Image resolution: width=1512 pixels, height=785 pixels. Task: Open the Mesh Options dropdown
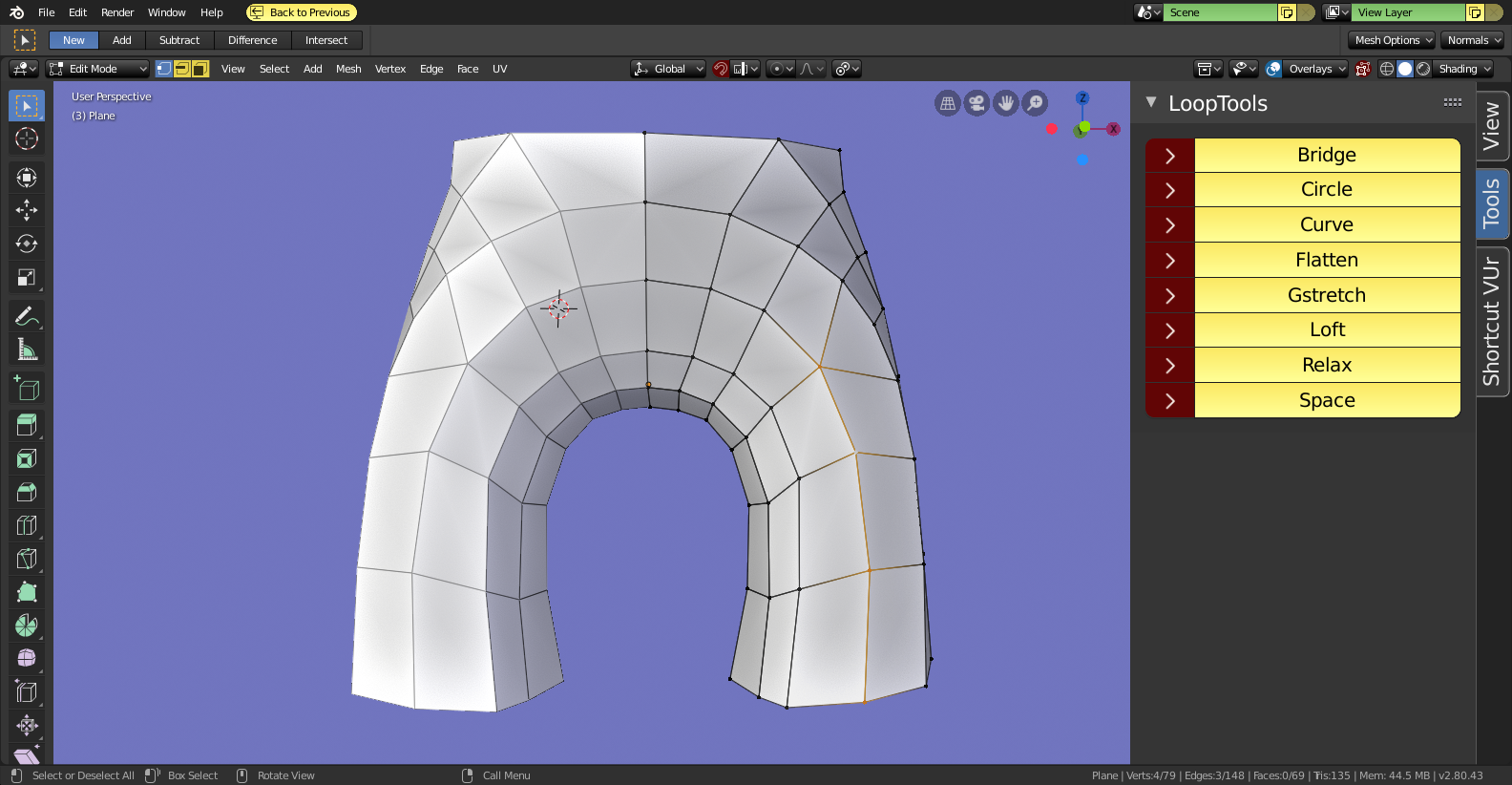[x=1392, y=40]
